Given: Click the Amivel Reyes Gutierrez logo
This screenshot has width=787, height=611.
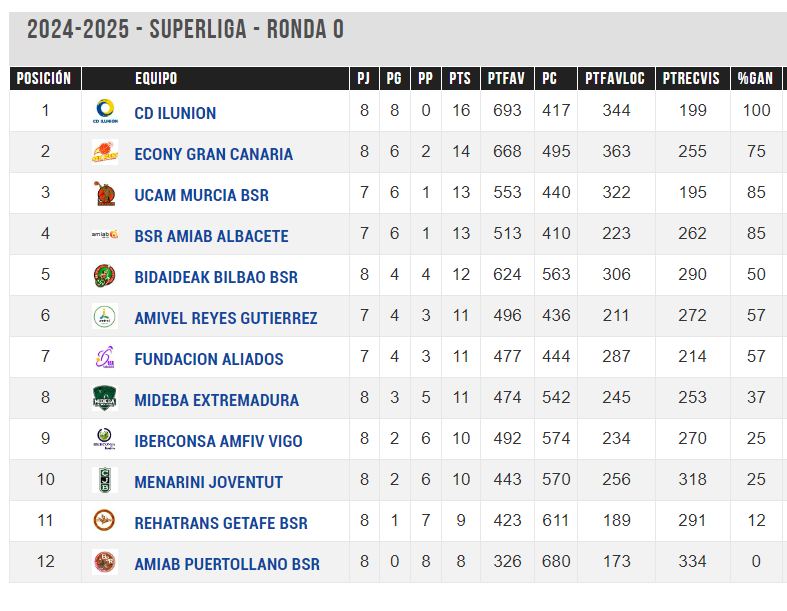Looking at the screenshot, I should 105,316.
